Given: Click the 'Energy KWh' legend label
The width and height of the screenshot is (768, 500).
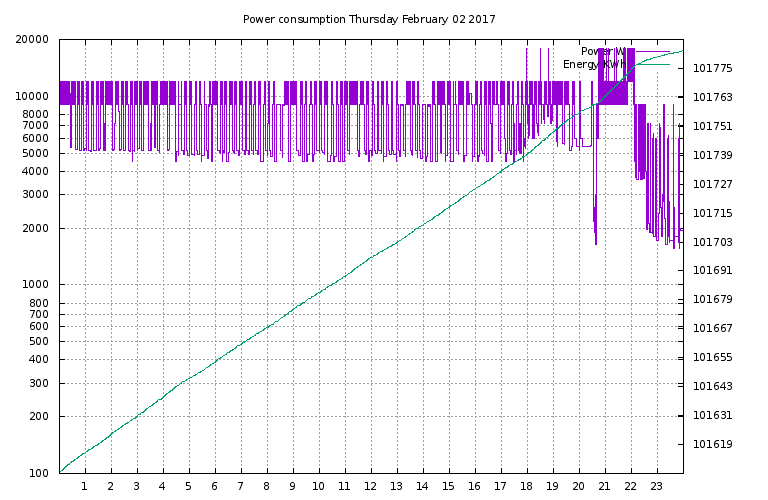Looking at the screenshot, I should [594, 64].
